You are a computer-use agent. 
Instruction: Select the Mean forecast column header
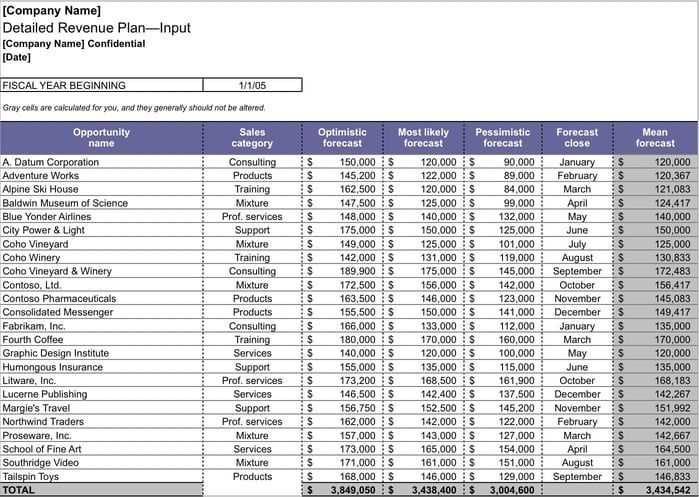click(655, 137)
